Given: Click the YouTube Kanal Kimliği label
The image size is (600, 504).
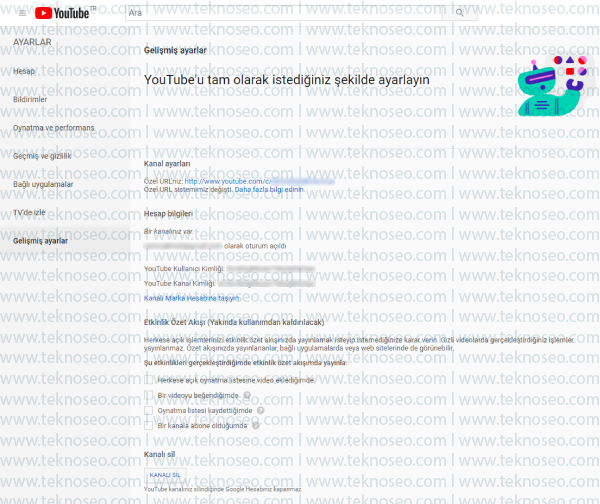Looking at the screenshot, I should [x=179, y=284].
